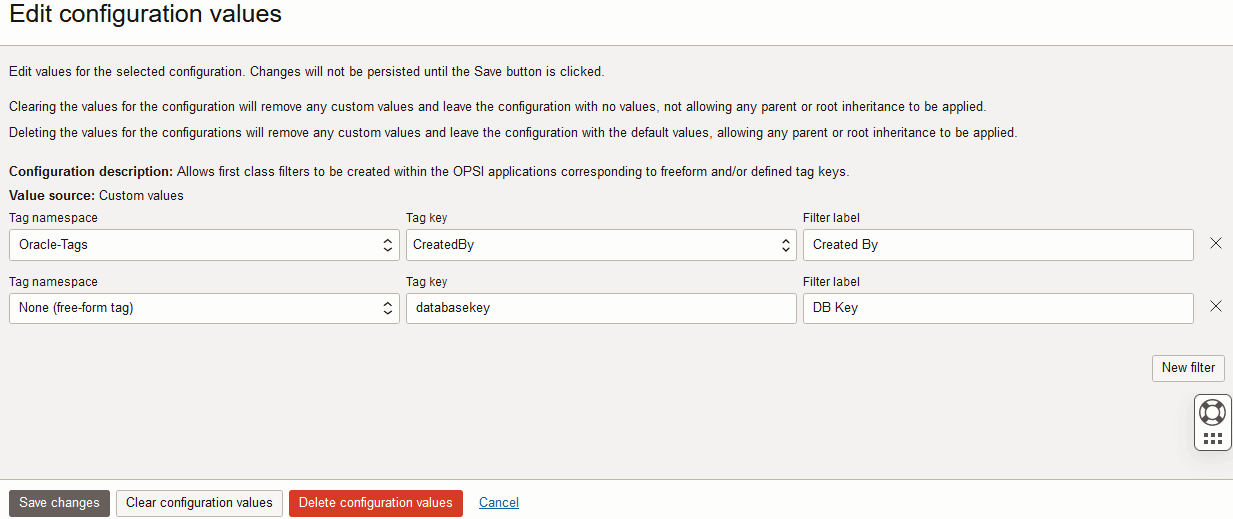Screen dimensions: 1233x519
Task: Click Delete configuration values
Action: pos(375,503)
